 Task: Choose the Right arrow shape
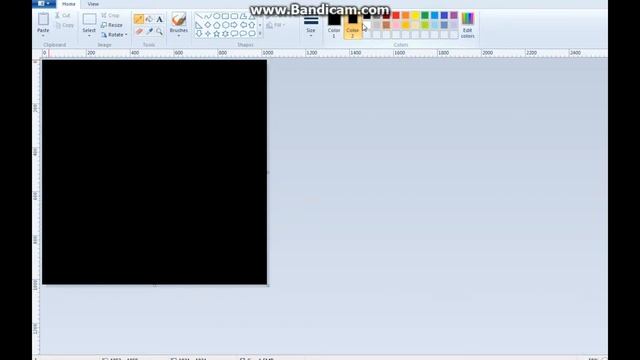pyautogui.click(x=234, y=25)
